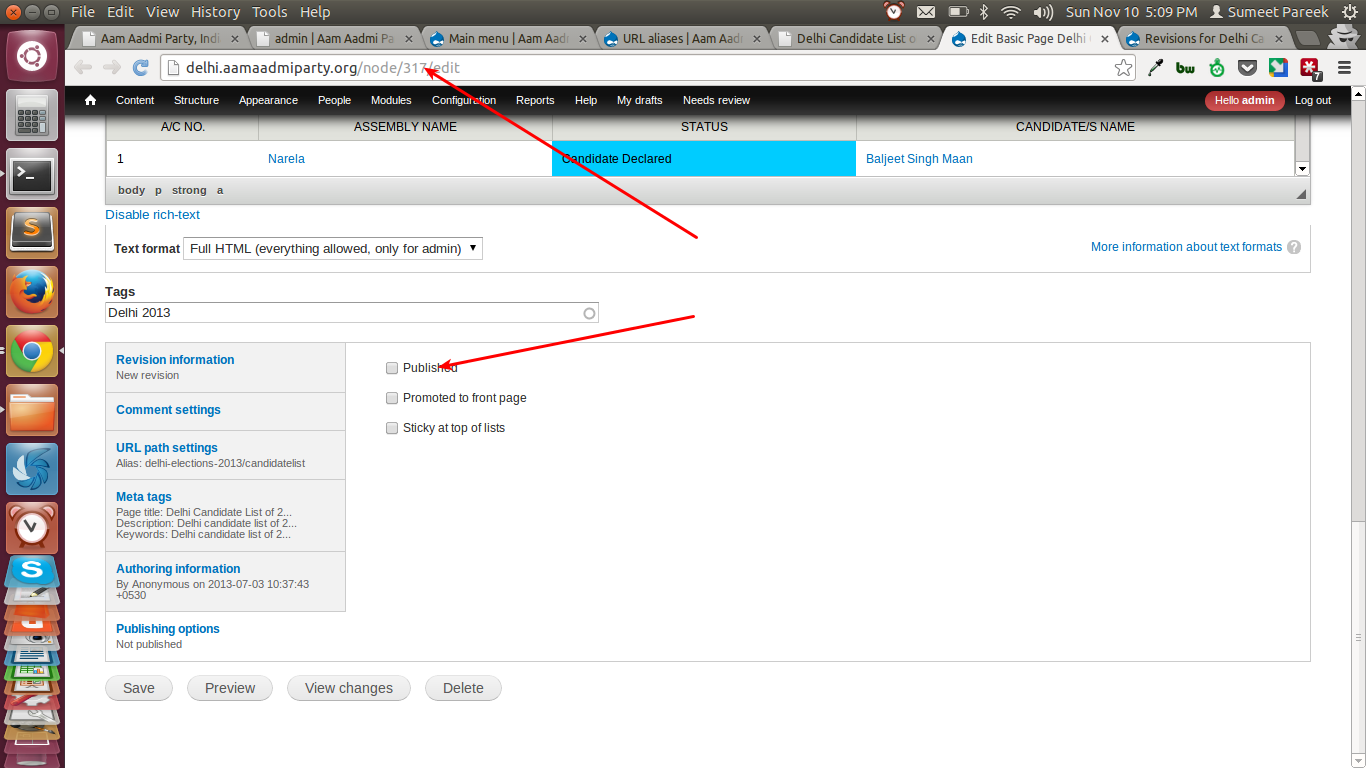Switch to 'Main menu' browser tab
The width and height of the screenshot is (1366, 768).
click(508, 39)
